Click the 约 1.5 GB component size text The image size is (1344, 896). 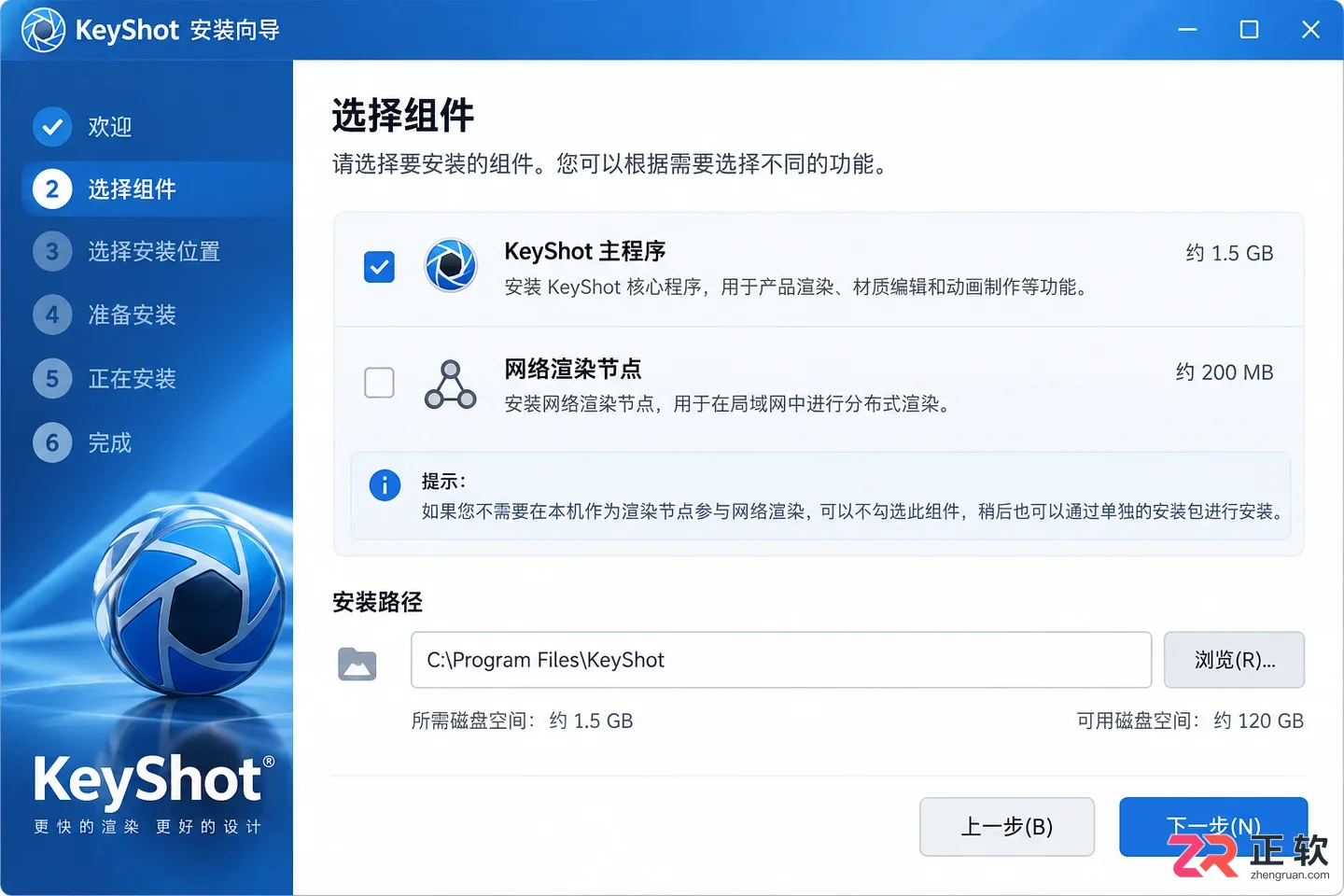tap(1229, 253)
